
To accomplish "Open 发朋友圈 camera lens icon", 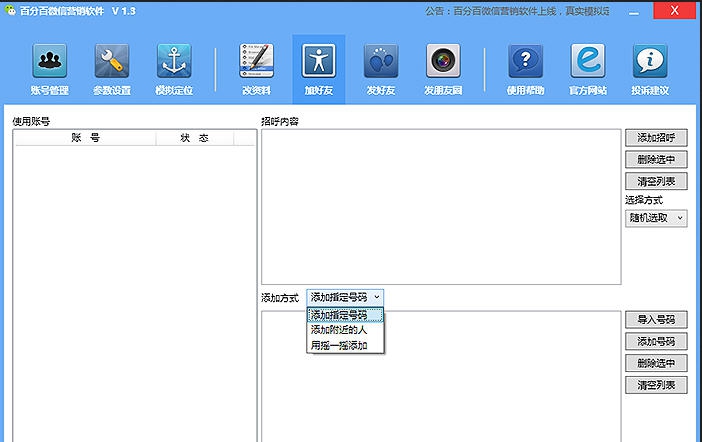I will pyautogui.click(x=443, y=60).
